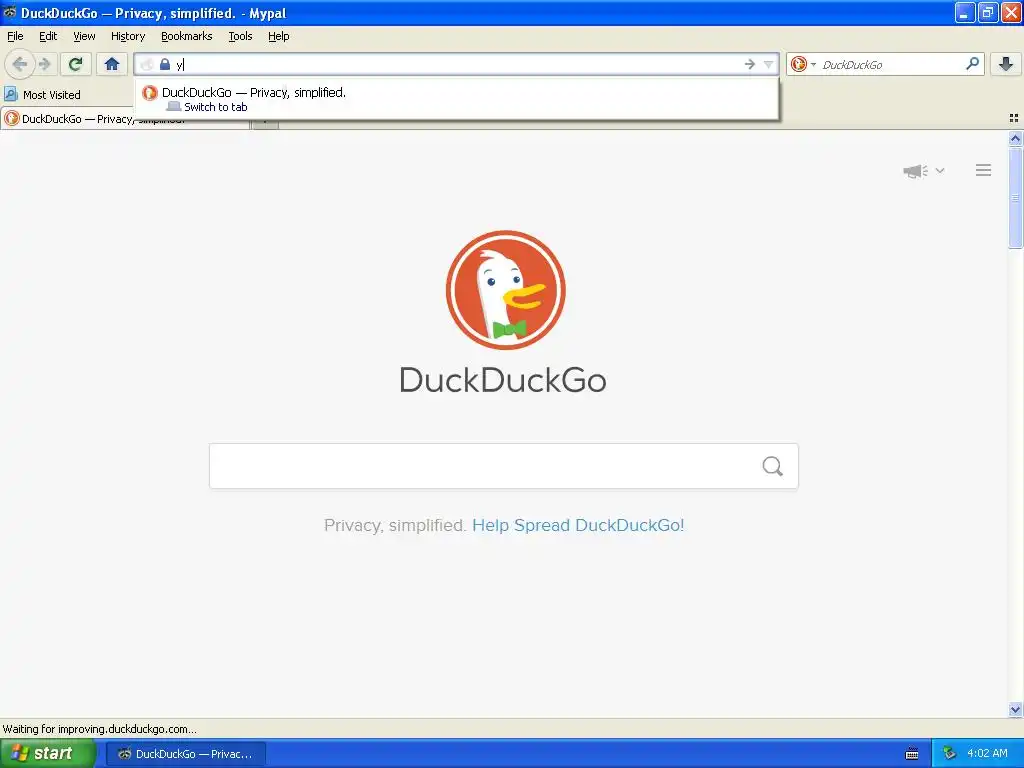Go to the Home page

112,64
